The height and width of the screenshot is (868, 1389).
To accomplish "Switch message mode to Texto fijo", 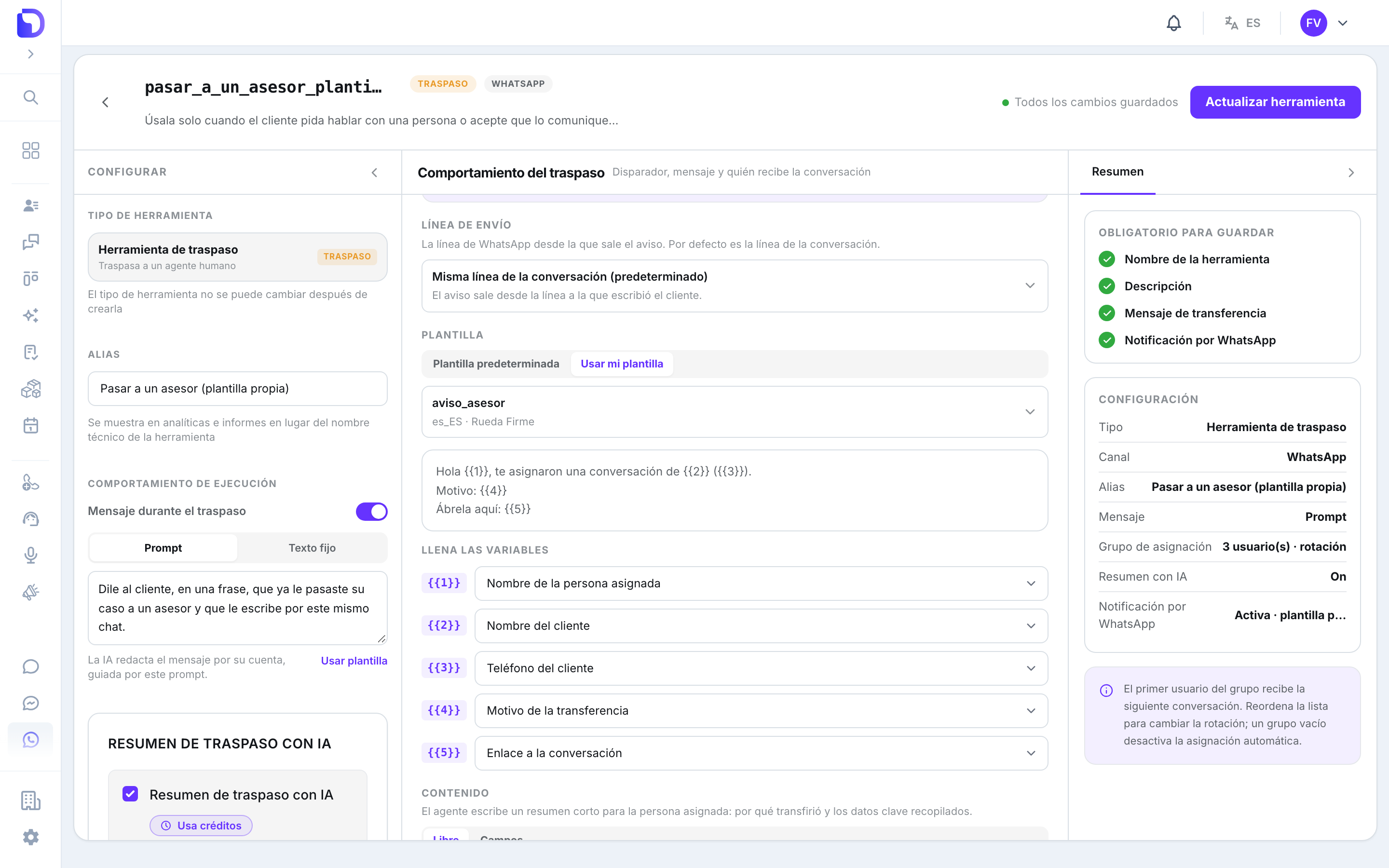I will pos(312,548).
